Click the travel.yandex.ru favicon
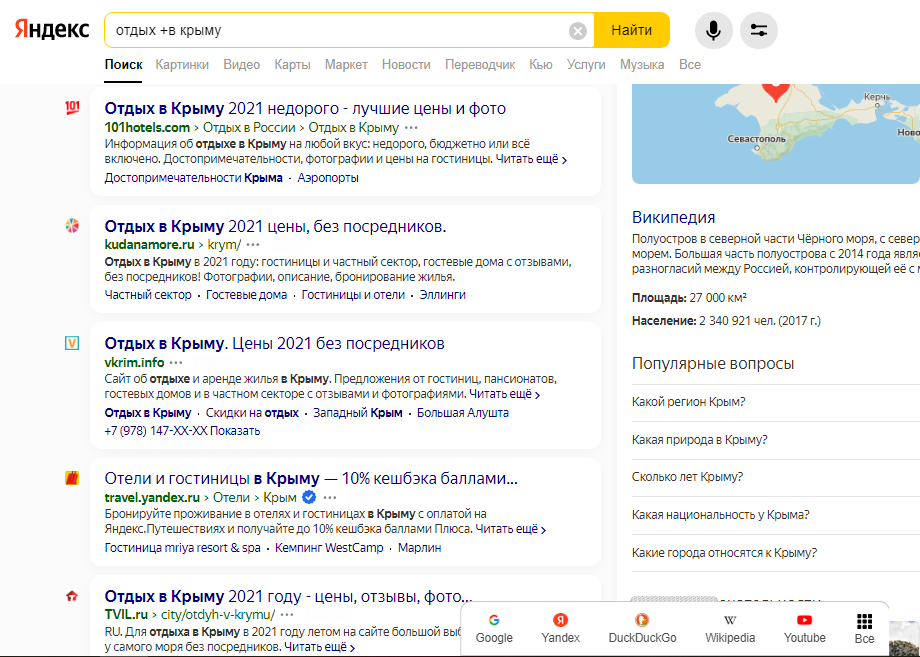Image resolution: width=920 pixels, height=657 pixels. point(72,478)
